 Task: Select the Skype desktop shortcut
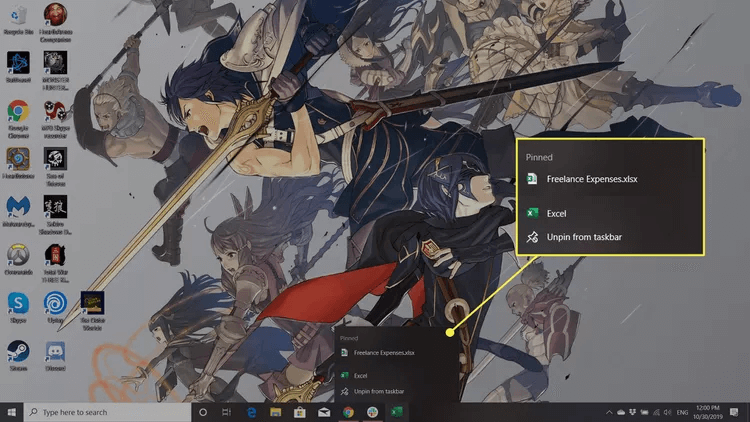[x=18, y=307]
